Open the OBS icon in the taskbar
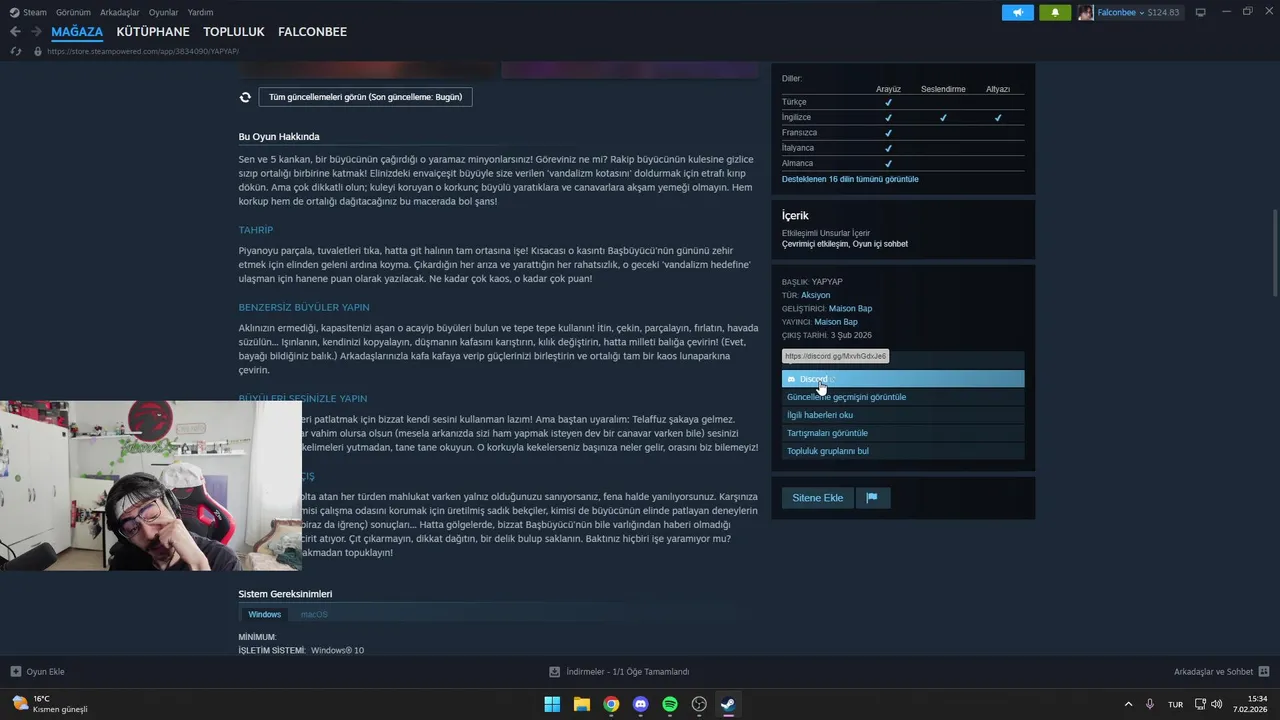This screenshot has height=720, width=1280. pyautogui.click(x=700, y=704)
